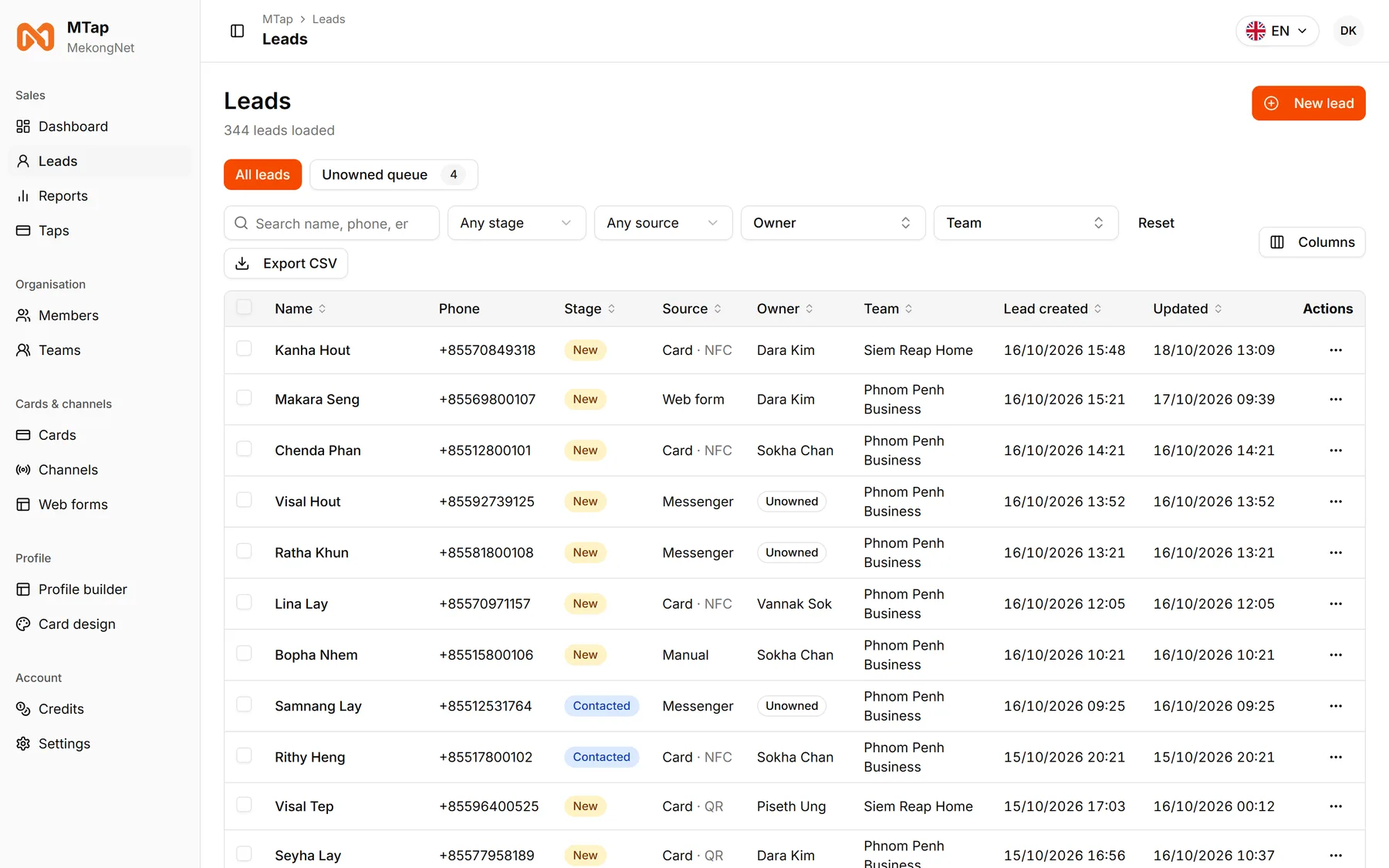
Task: Sort table by Owner column
Action: pos(785,309)
